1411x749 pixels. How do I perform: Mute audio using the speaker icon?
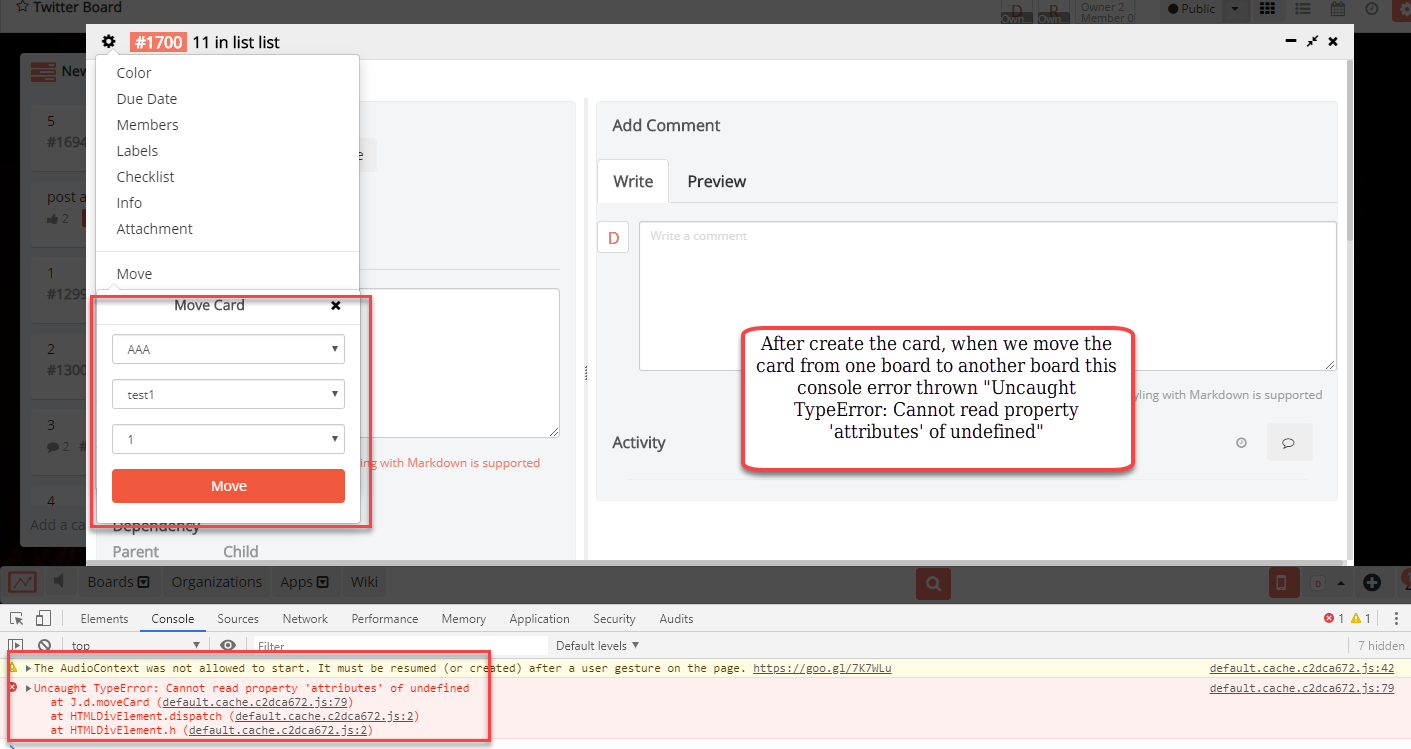[x=60, y=582]
